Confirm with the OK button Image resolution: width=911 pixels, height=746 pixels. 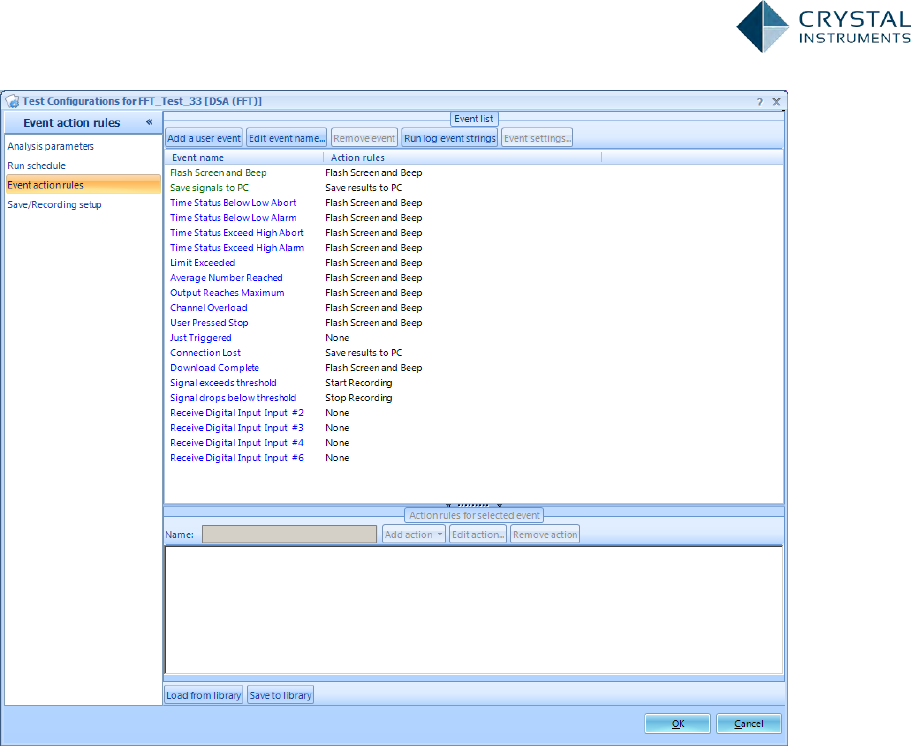coord(677,724)
